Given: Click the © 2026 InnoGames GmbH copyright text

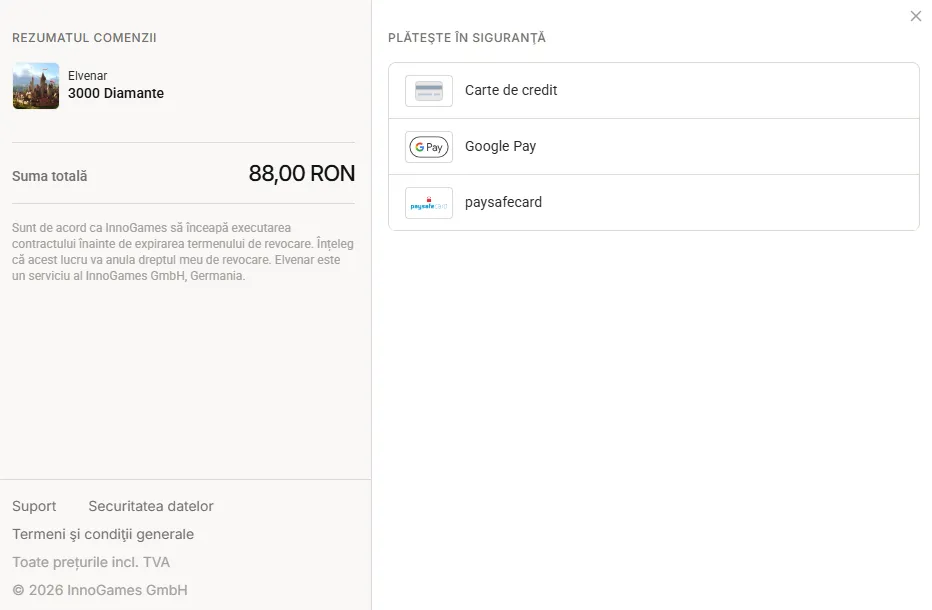Looking at the screenshot, I should pyautogui.click(x=100, y=590).
